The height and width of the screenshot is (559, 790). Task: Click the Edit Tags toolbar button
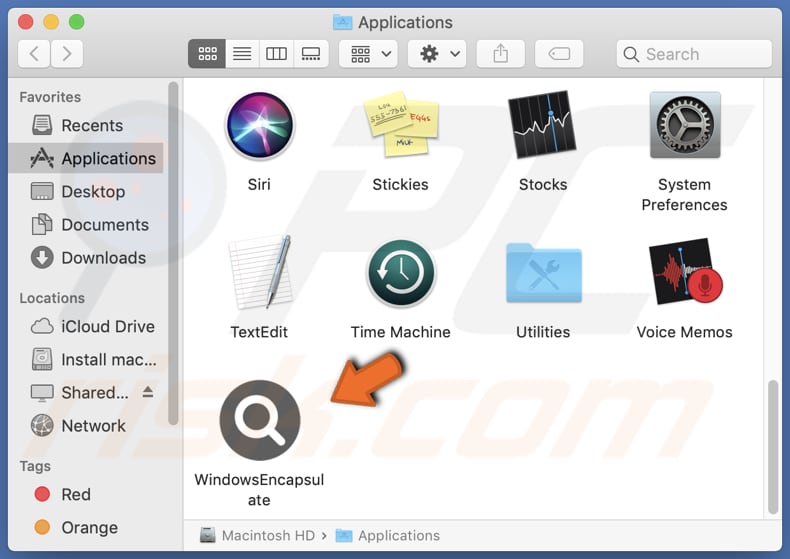pyautogui.click(x=559, y=53)
